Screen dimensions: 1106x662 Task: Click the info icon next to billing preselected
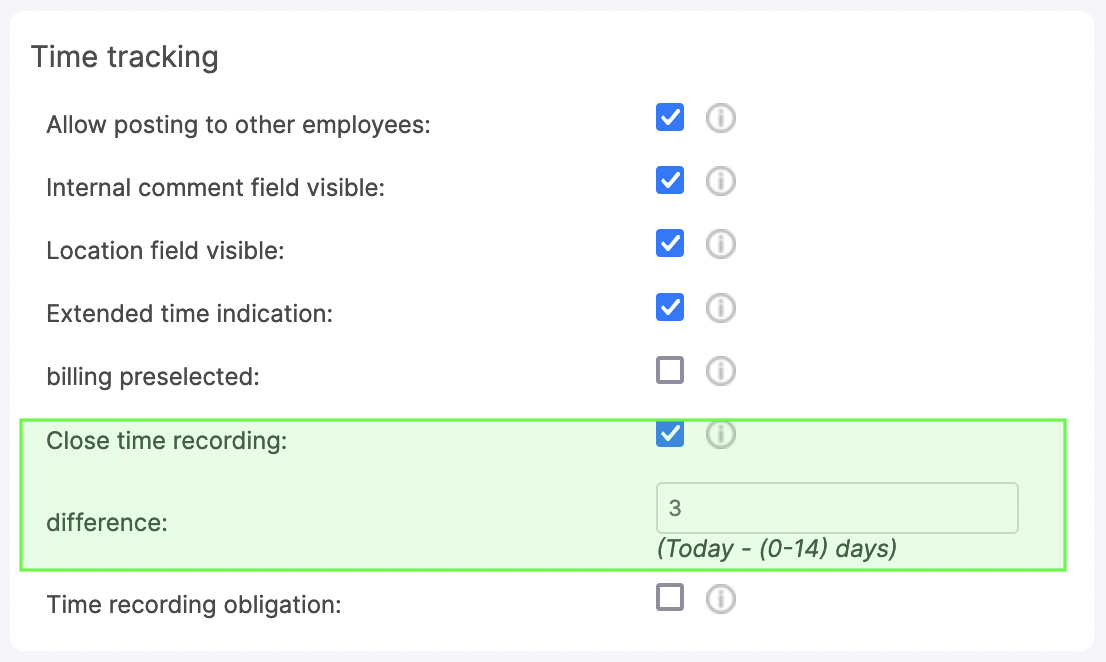720,370
